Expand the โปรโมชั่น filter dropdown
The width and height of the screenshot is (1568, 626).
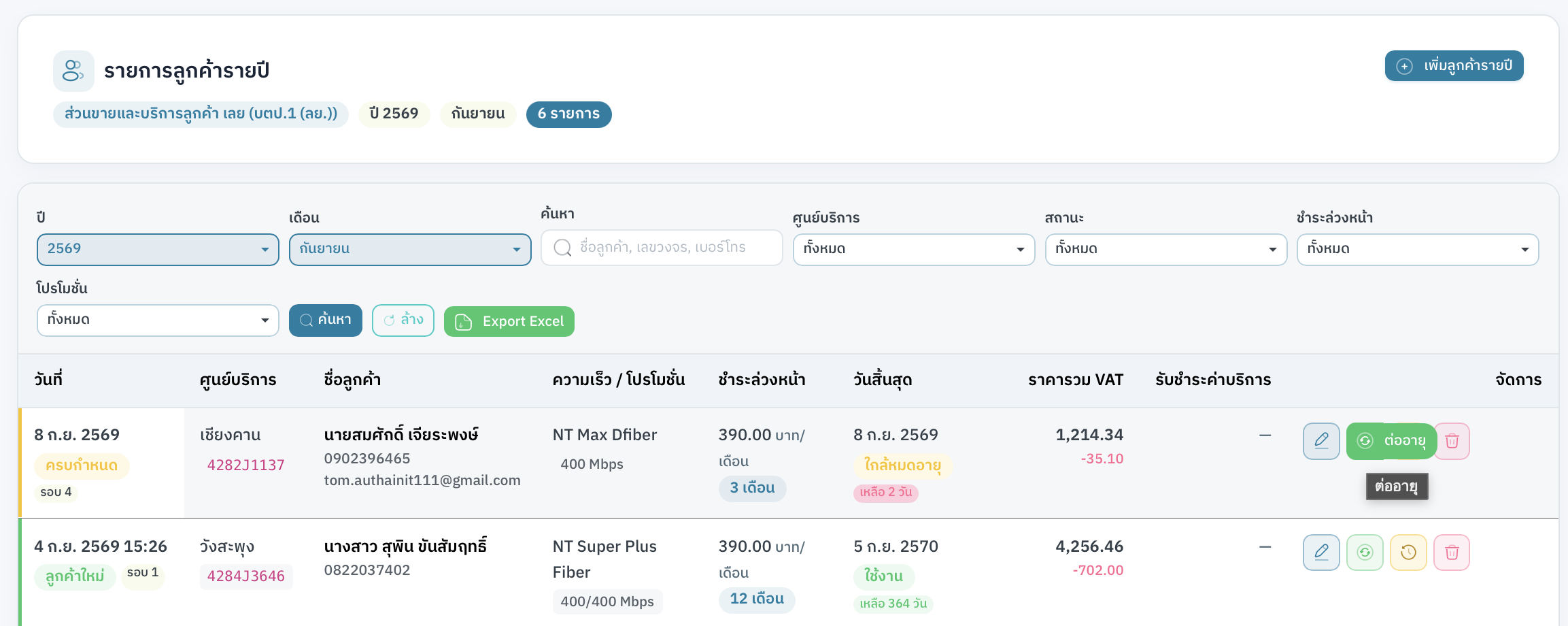coord(158,320)
